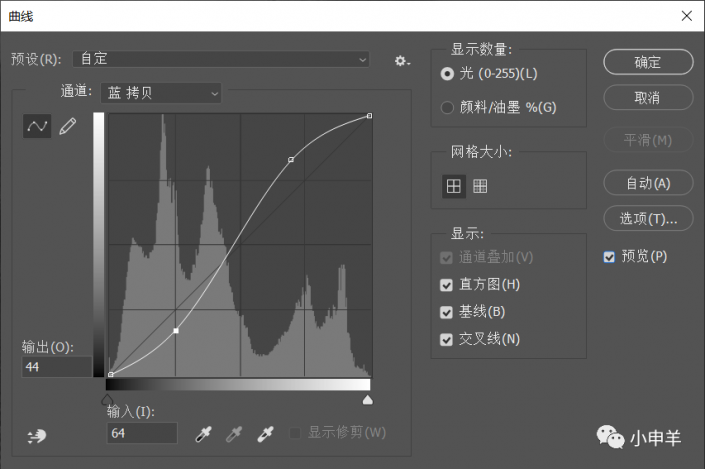This screenshot has height=469, width=705.
Task: Activate the on-image adjustment hand tool
Action: [x=39, y=435]
